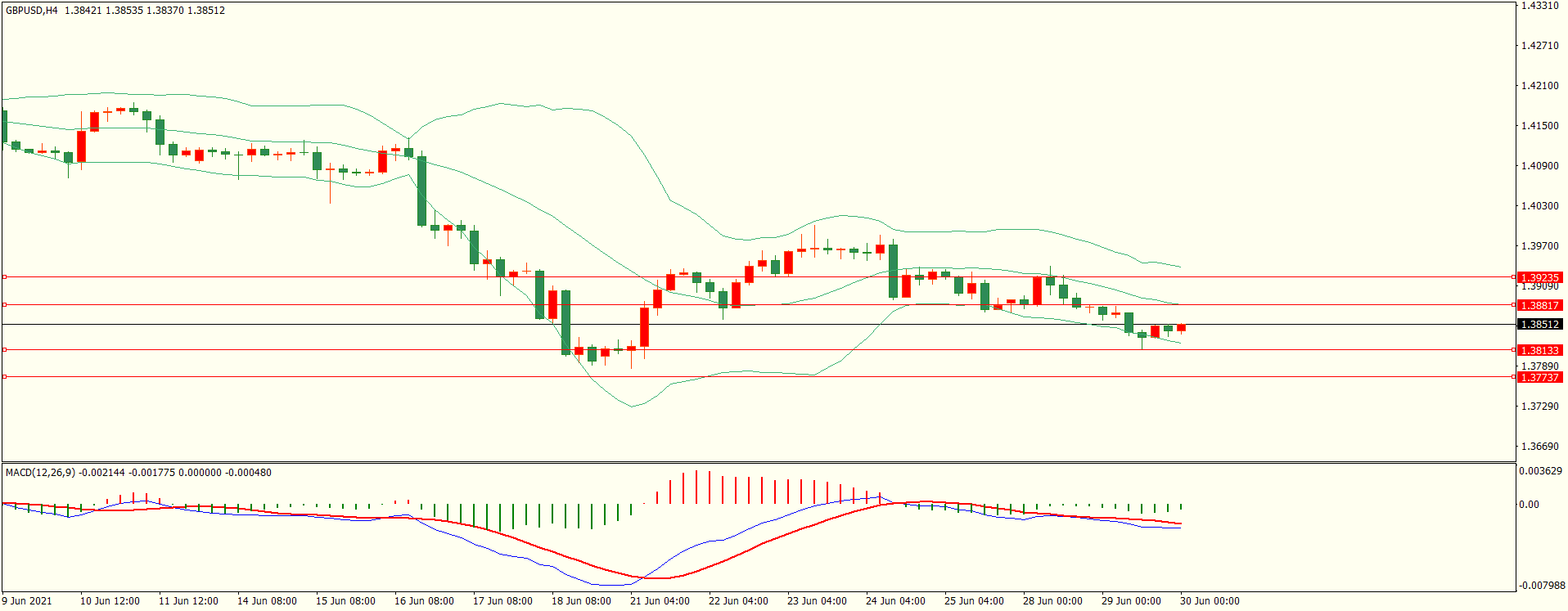The image size is (1568, 611).
Task: Select the red 1.38133 price tag
Action: 1539,350
